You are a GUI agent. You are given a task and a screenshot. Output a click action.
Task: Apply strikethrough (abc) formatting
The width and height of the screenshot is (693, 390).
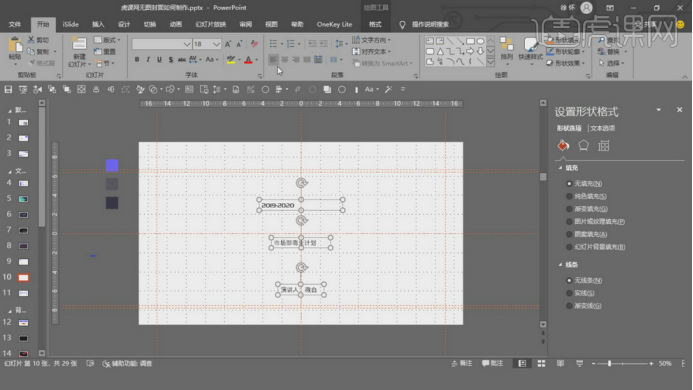(x=182, y=60)
